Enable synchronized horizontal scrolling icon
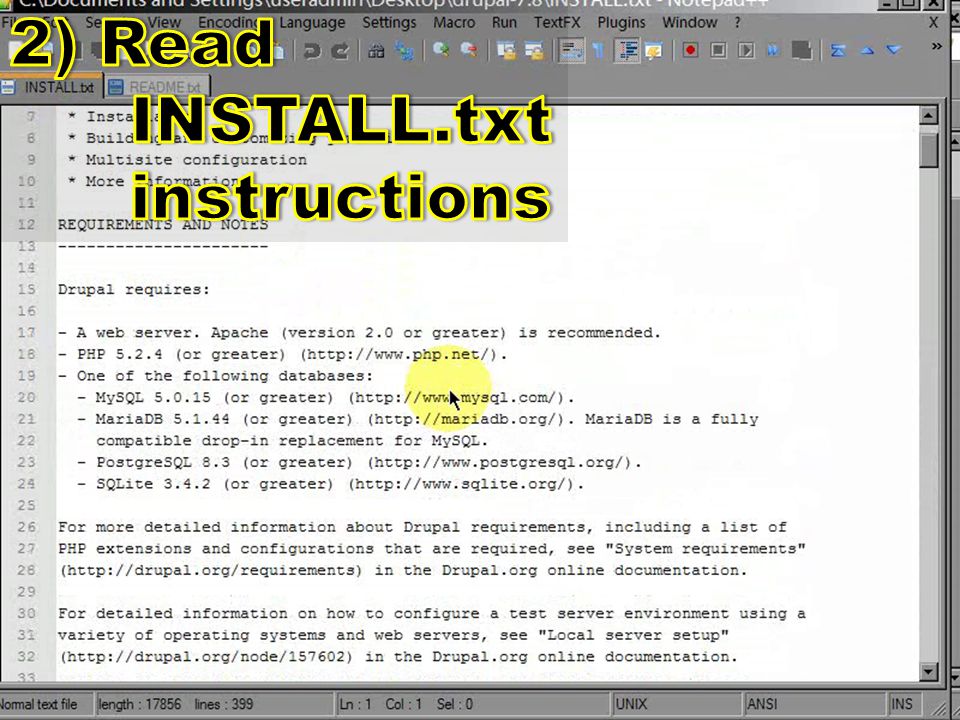960x720 pixels. 534,51
